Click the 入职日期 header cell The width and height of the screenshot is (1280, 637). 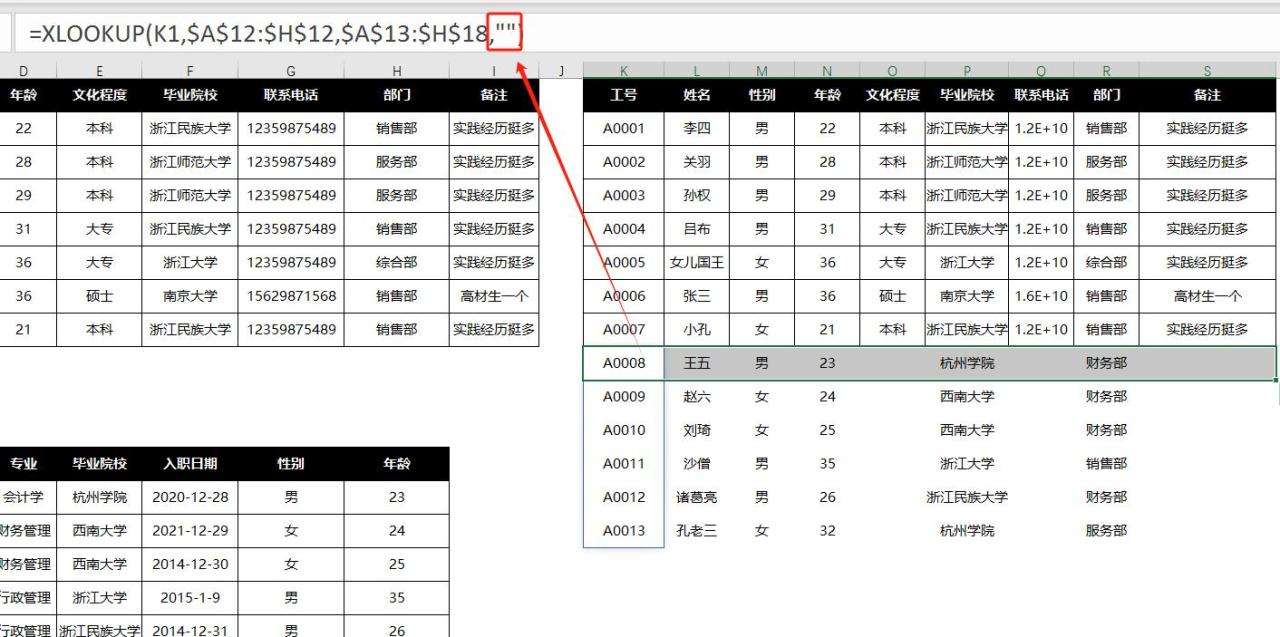[190, 464]
